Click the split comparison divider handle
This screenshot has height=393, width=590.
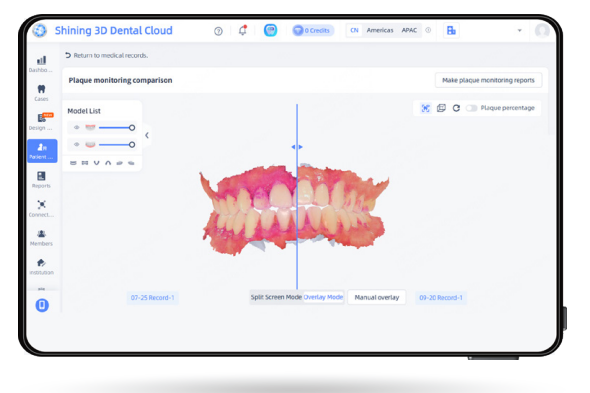[x=297, y=147]
